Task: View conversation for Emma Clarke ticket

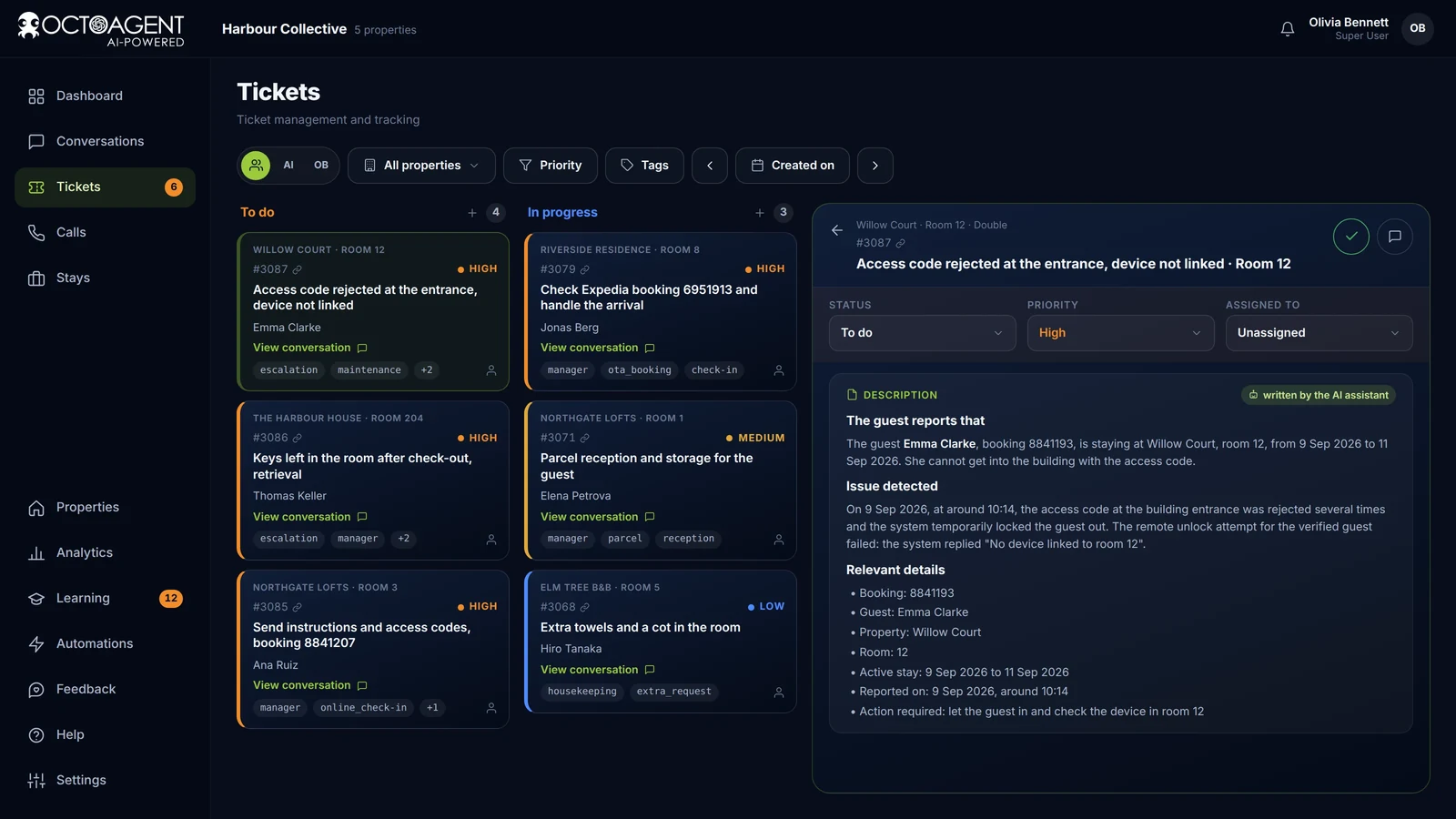Action: (310, 349)
